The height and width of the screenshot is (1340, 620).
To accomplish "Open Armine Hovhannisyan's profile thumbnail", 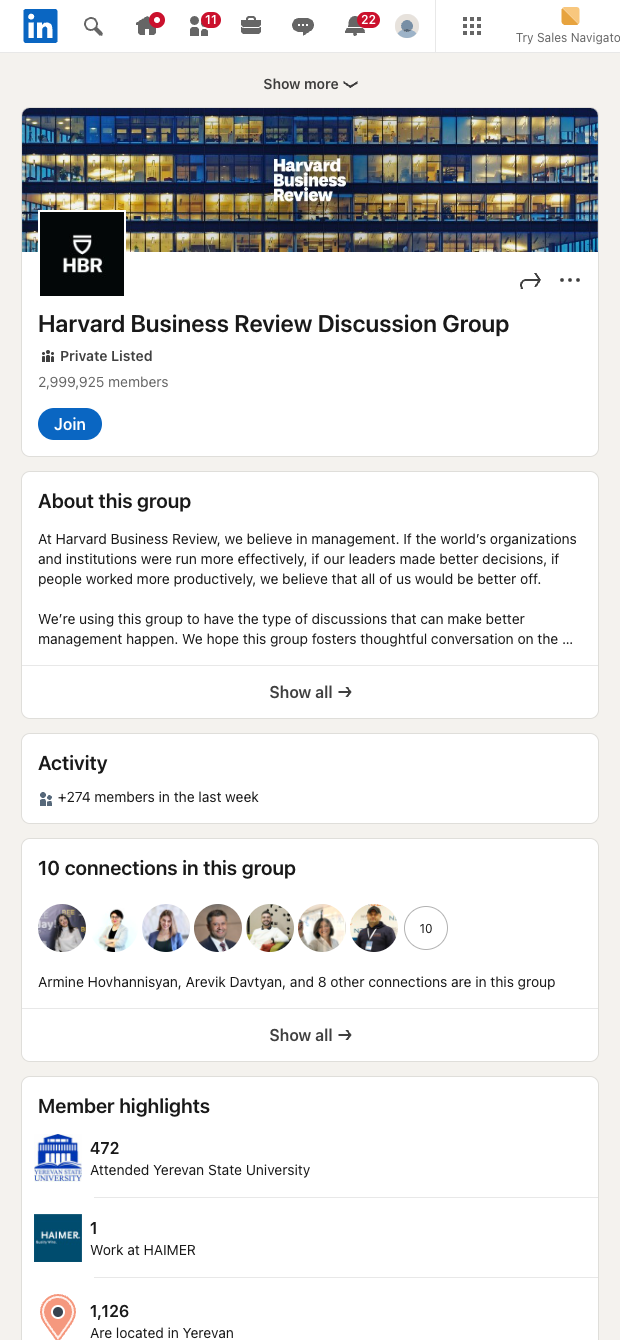I will (62, 928).
